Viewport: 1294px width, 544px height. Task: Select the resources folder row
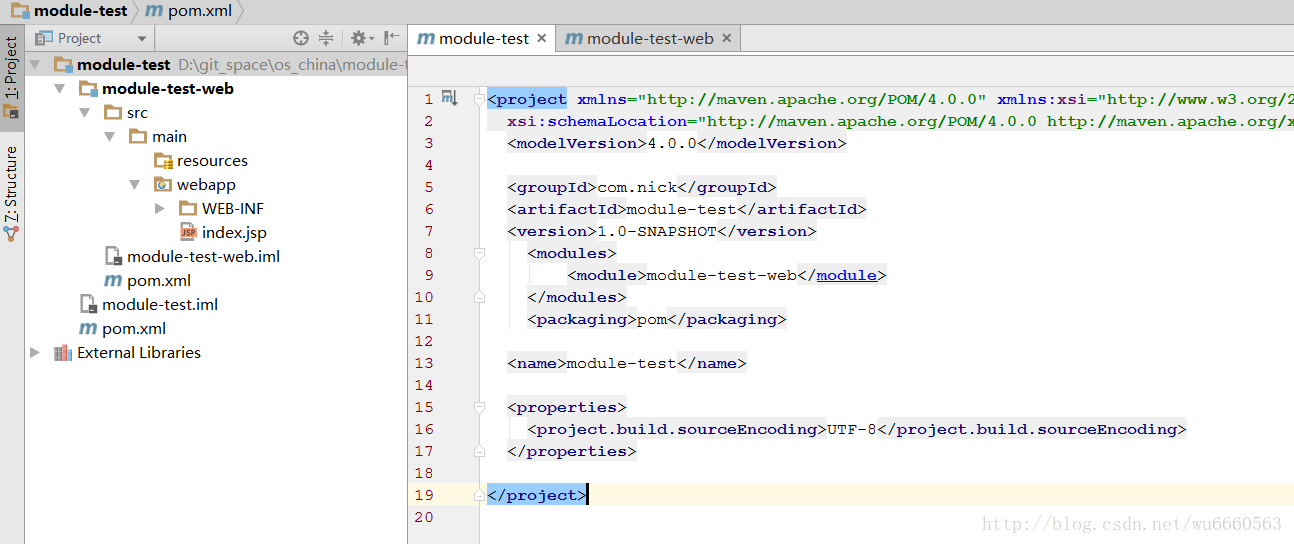coord(217,160)
